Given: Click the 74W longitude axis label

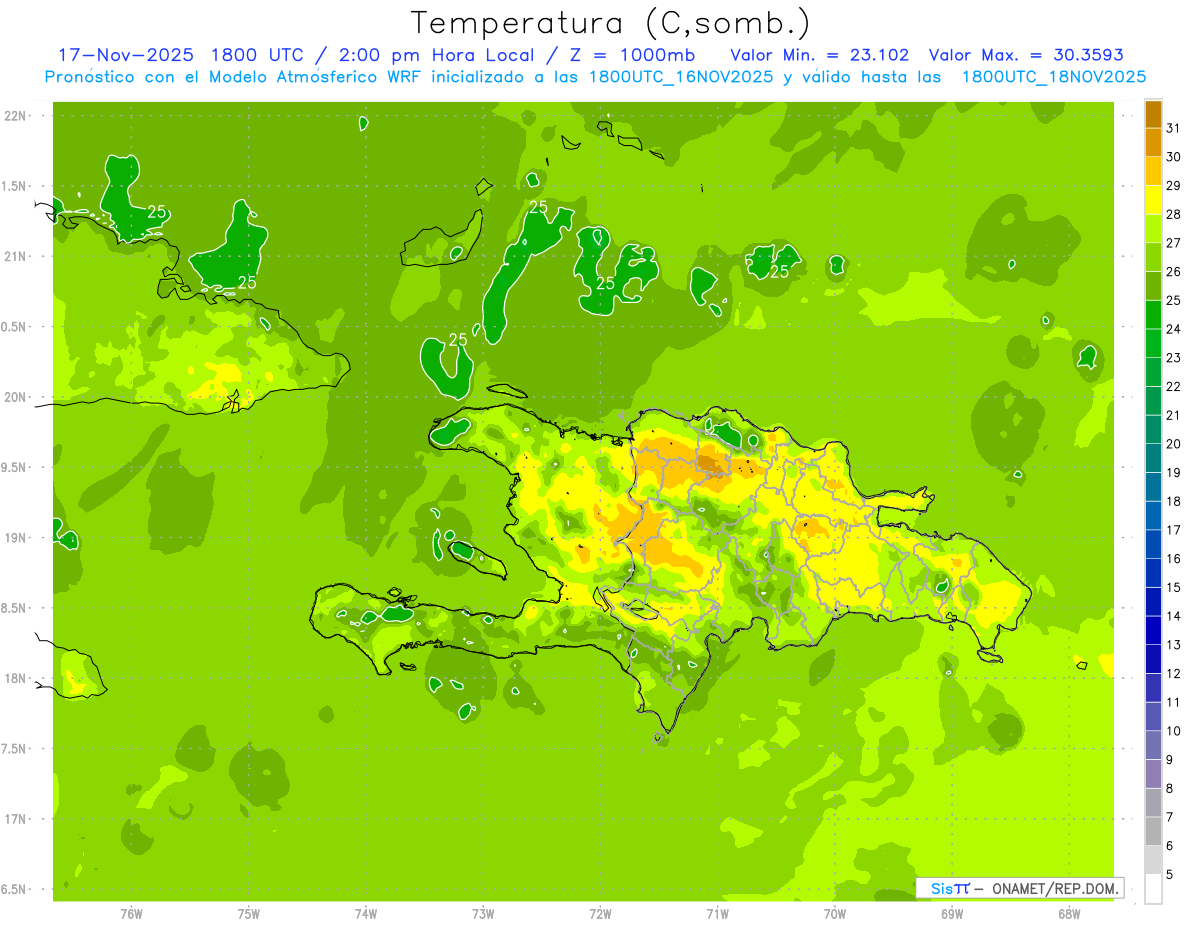Looking at the screenshot, I should [366, 914].
